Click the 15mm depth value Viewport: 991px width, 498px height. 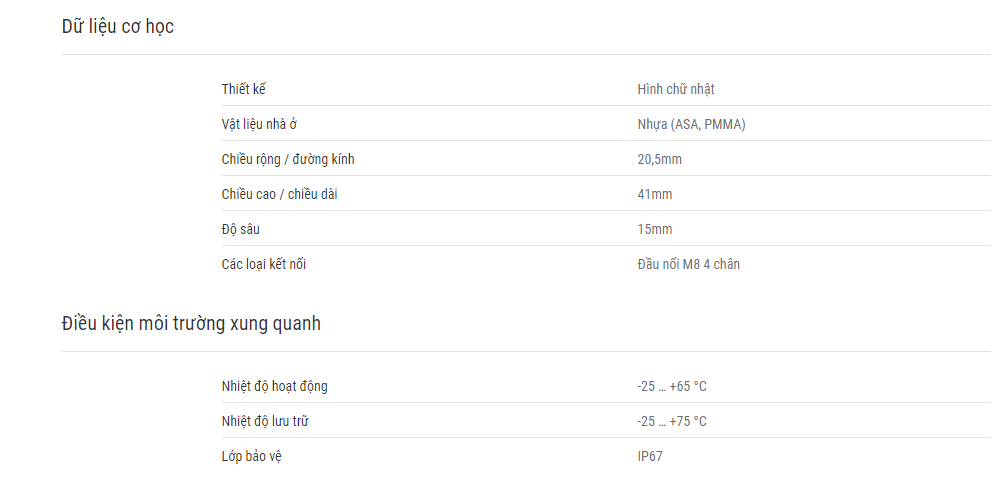coord(655,229)
